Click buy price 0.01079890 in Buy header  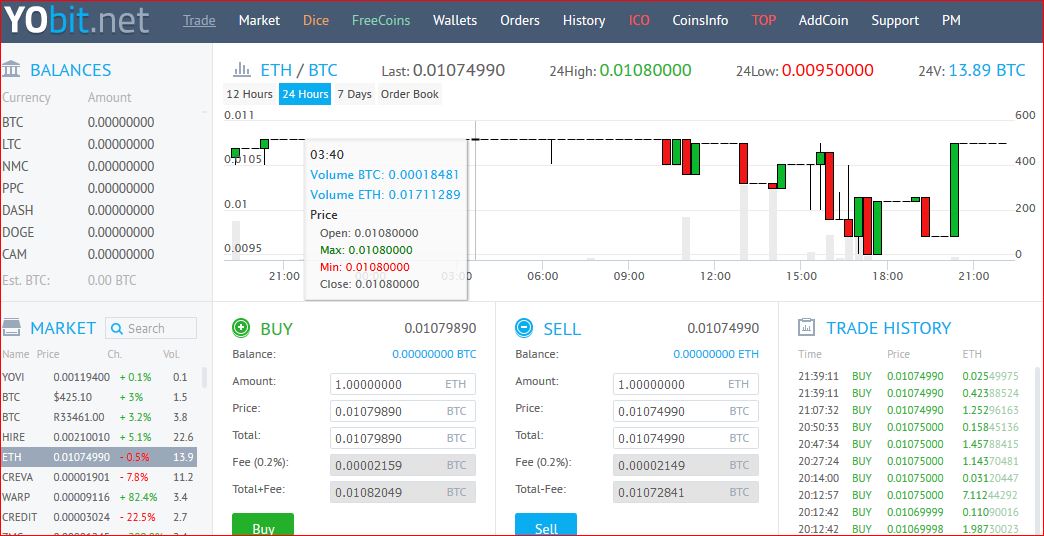click(440, 328)
